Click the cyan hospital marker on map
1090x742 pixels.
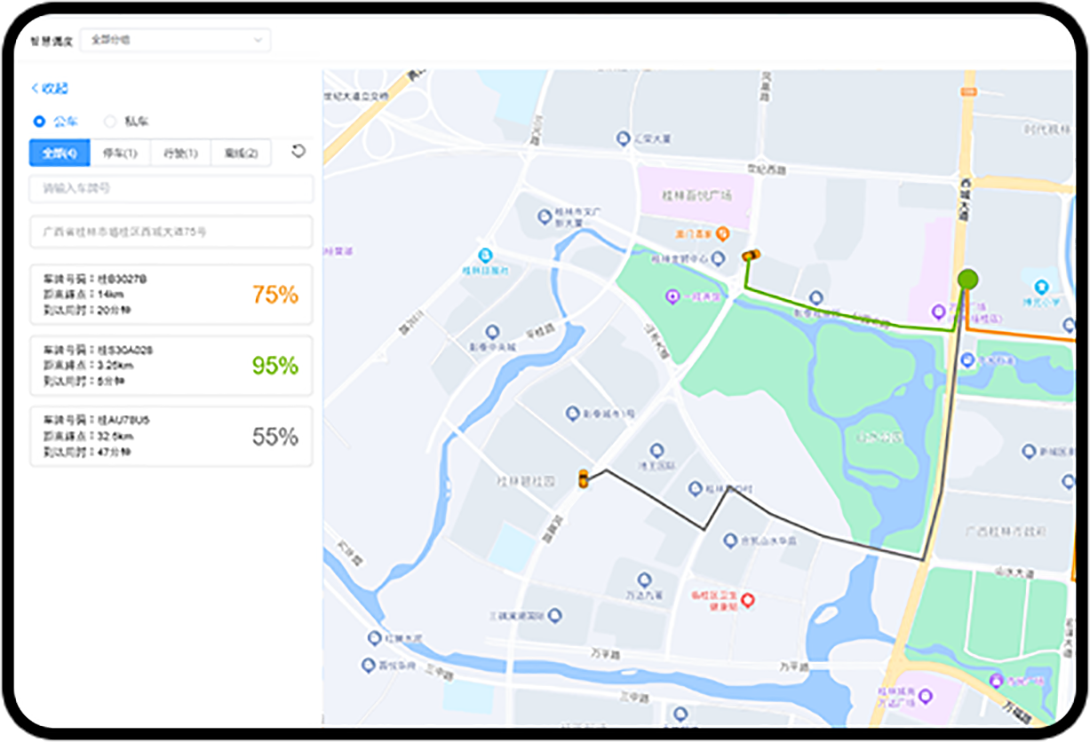tap(485, 255)
